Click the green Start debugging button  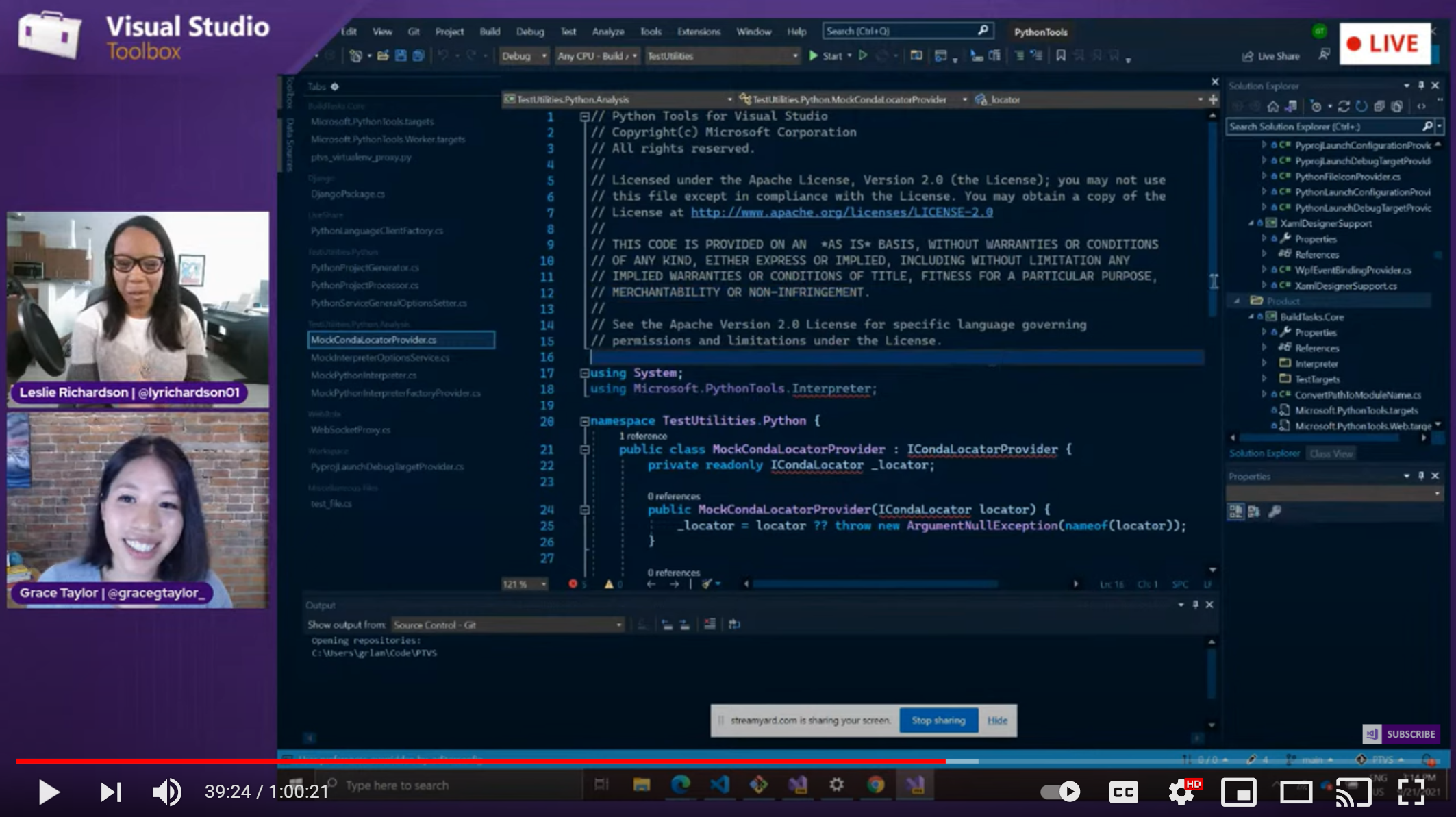tap(825, 56)
